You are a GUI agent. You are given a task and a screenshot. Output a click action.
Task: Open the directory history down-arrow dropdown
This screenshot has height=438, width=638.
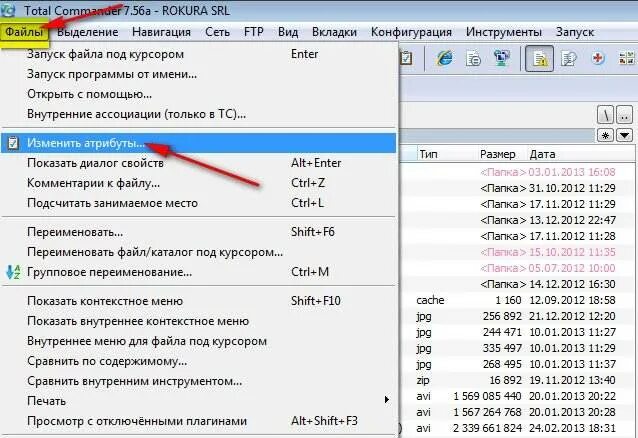click(625, 136)
